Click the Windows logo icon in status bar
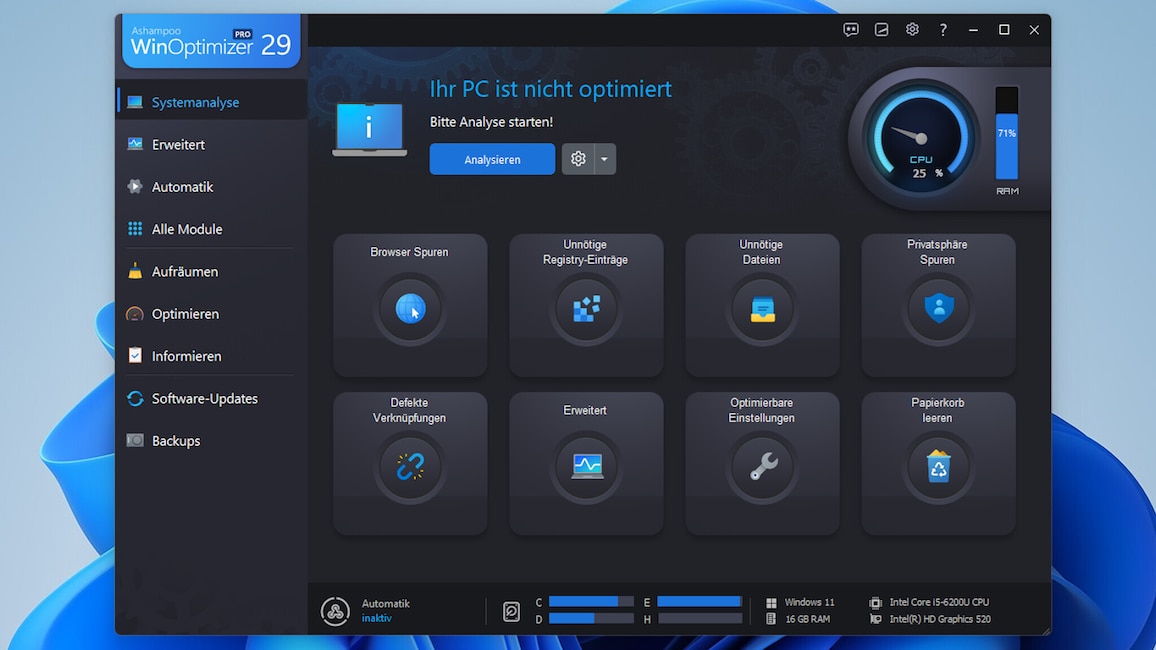The height and width of the screenshot is (650, 1156). point(771,603)
